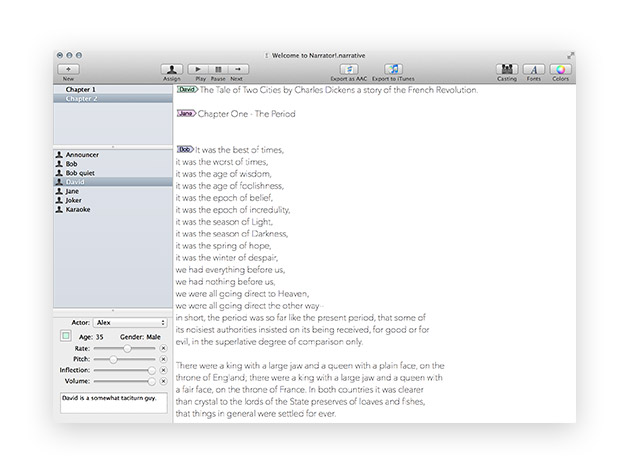Click the splitter handle below the chapter list
The width and height of the screenshot is (630, 473).
pos(113,147)
